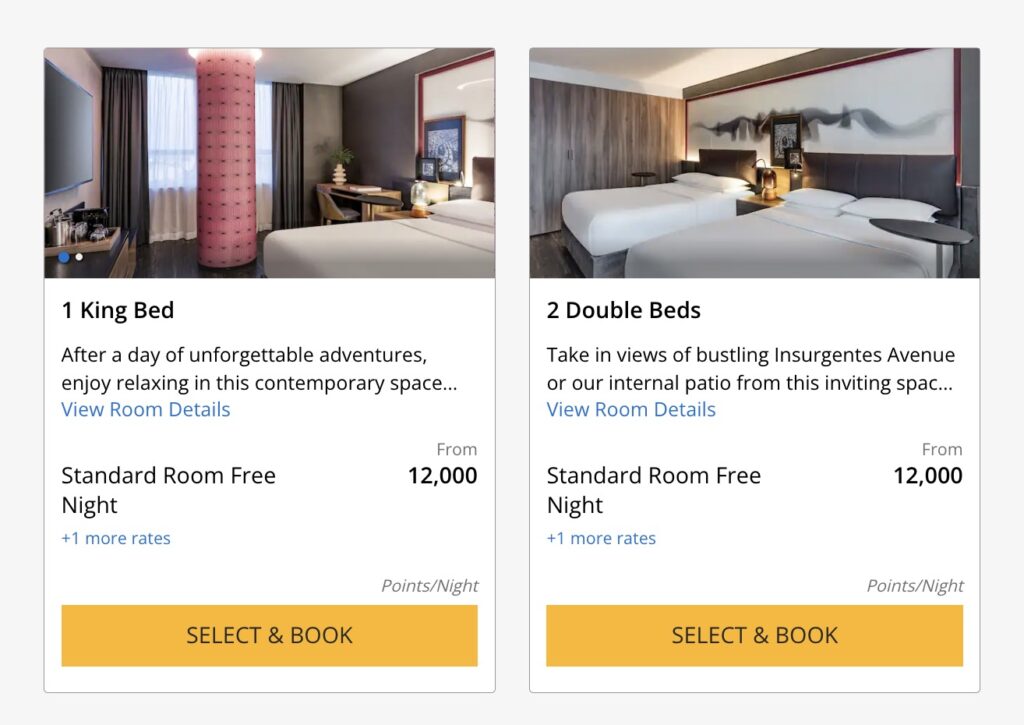The width and height of the screenshot is (1024, 725).
Task: Select the second carousel dot on King Bed photo
Action: tap(79, 258)
